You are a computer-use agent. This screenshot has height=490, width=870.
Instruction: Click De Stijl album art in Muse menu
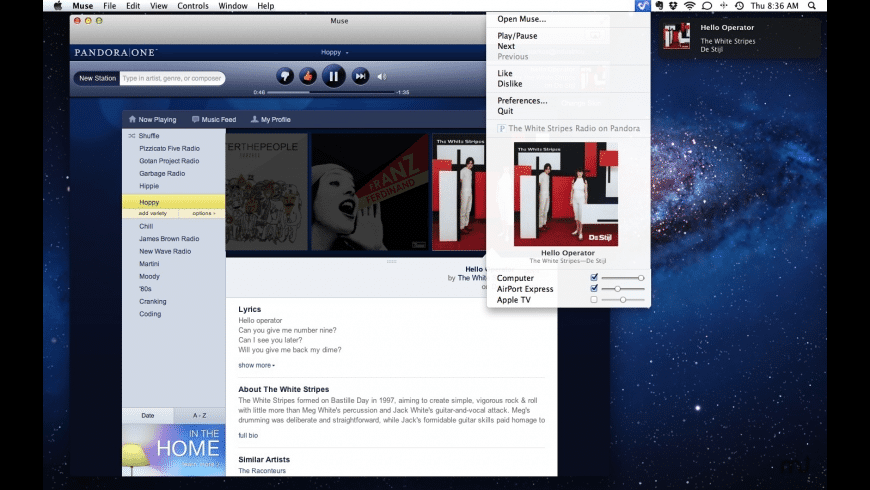(565, 194)
